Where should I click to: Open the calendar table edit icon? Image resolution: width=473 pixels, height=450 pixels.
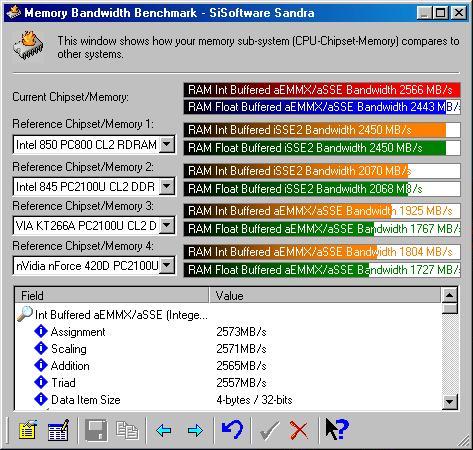(x=58, y=430)
